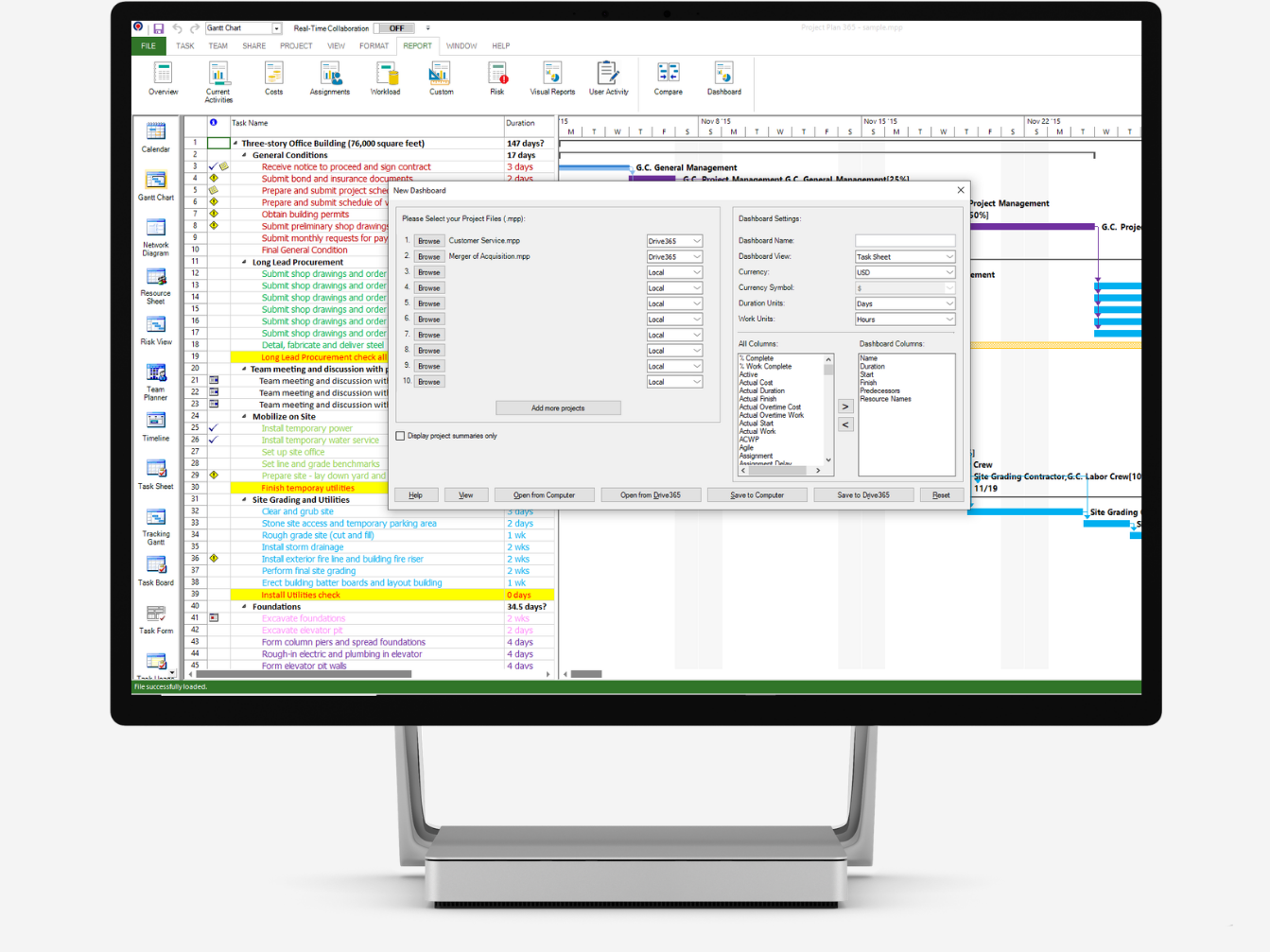Click the Add more projects button
Image resolution: width=1270 pixels, height=952 pixels.
pyautogui.click(x=558, y=407)
